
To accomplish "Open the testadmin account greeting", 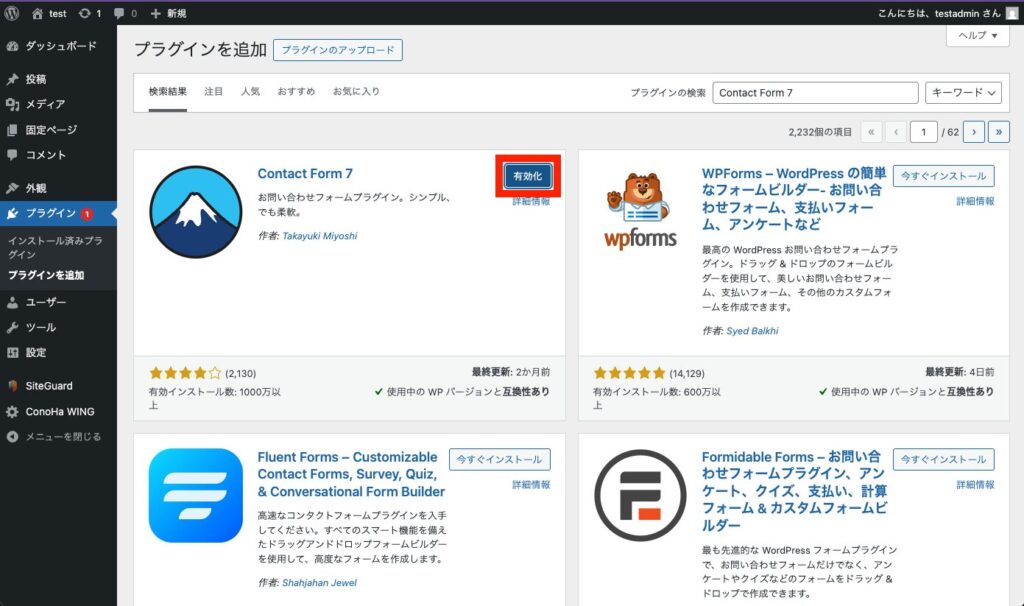I will pyautogui.click(x=939, y=13).
